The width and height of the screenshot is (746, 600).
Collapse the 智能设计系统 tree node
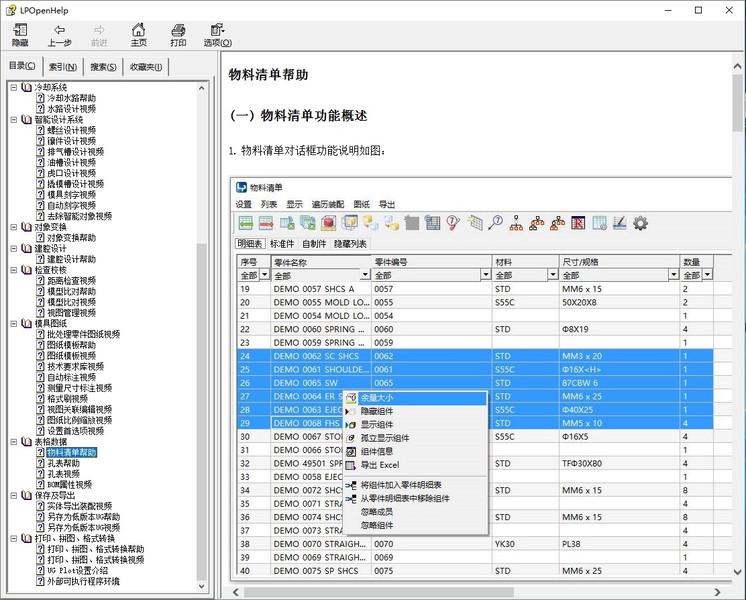(13, 120)
